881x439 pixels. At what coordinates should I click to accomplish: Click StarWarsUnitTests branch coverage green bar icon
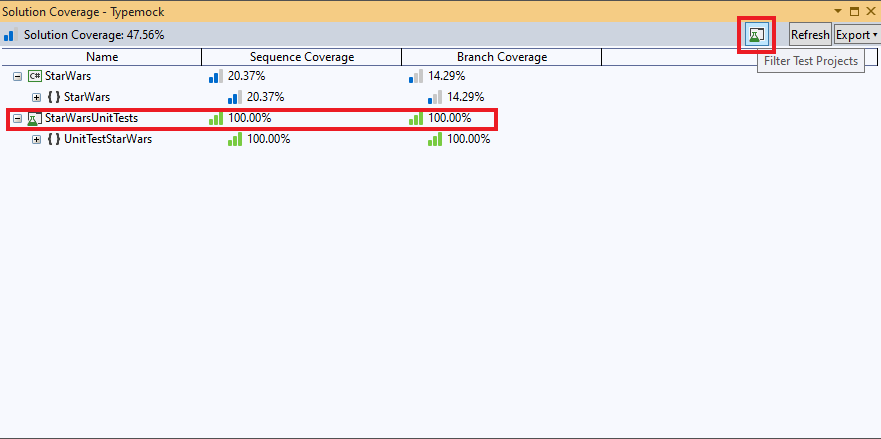click(415, 118)
